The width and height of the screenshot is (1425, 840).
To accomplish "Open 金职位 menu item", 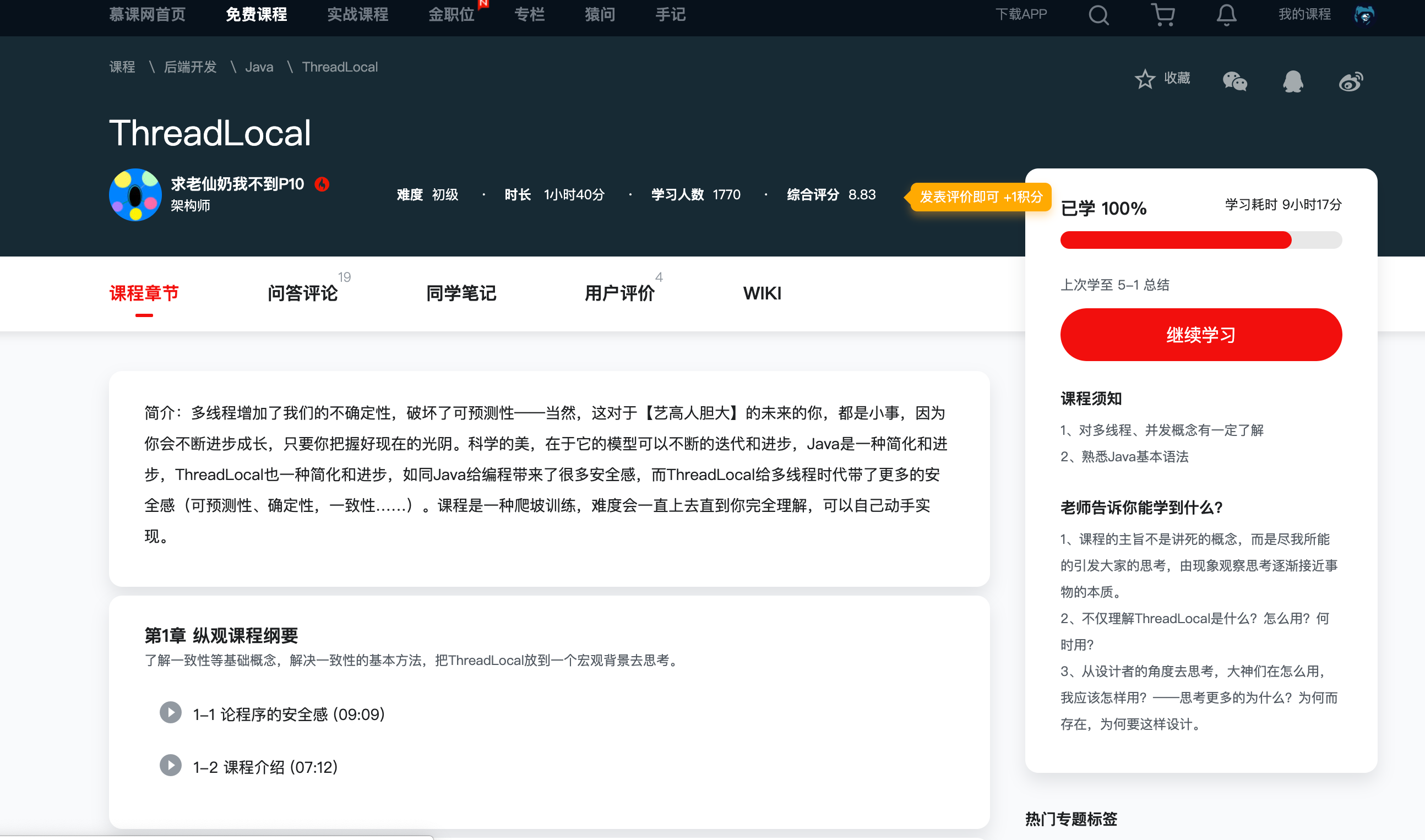I will pos(451,14).
